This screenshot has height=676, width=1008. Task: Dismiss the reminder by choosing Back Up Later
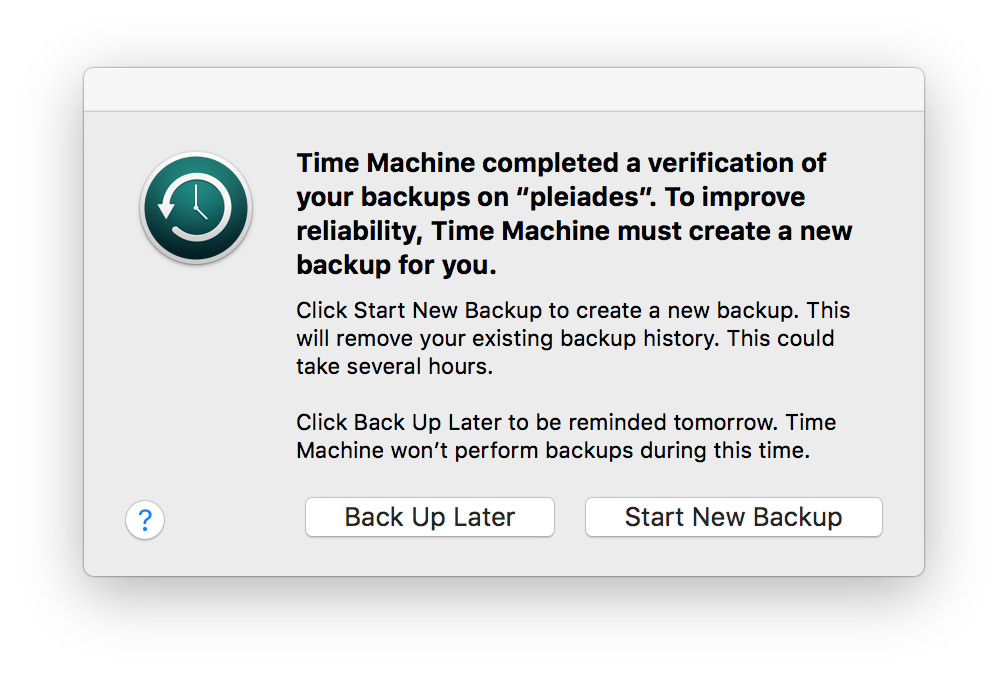click(x=429, y=517)
